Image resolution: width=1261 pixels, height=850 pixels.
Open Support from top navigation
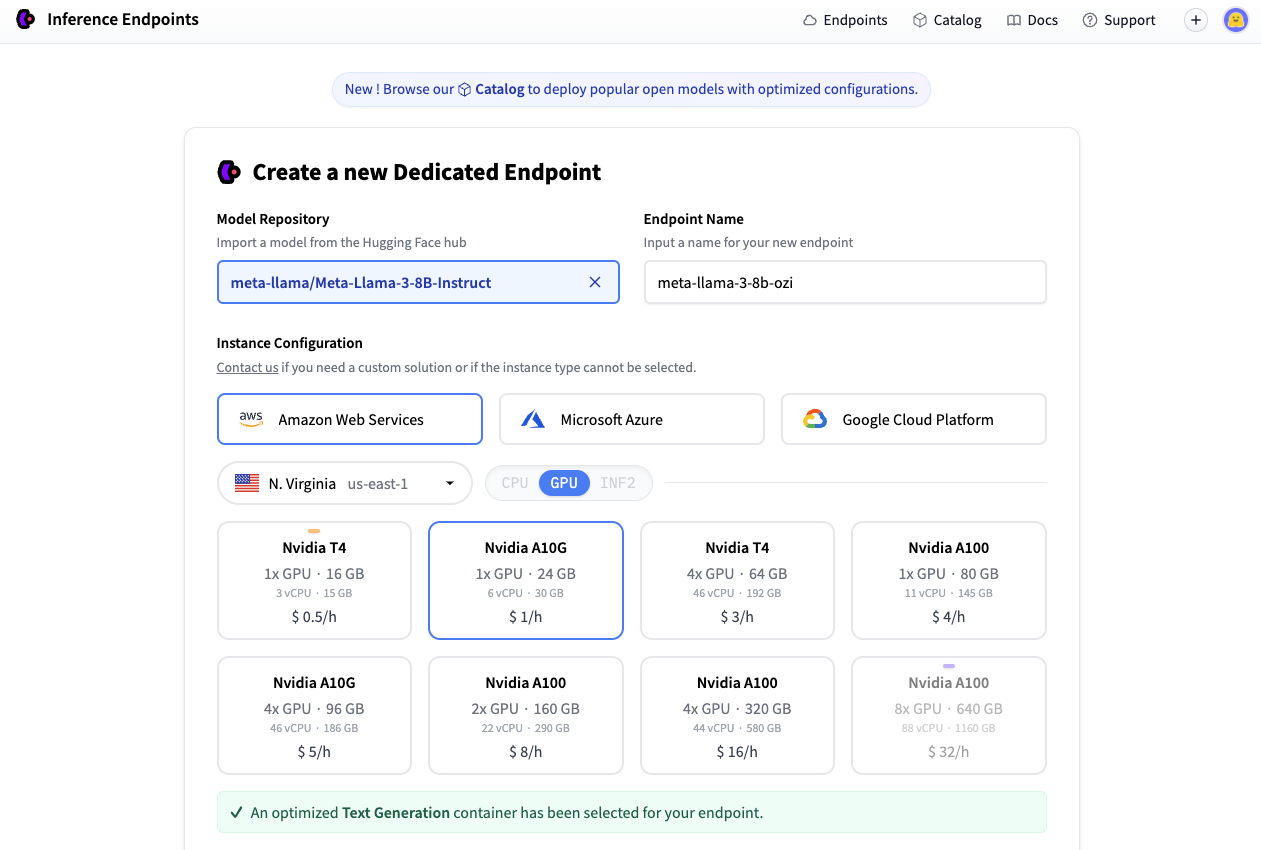(x=1119, y=20)
